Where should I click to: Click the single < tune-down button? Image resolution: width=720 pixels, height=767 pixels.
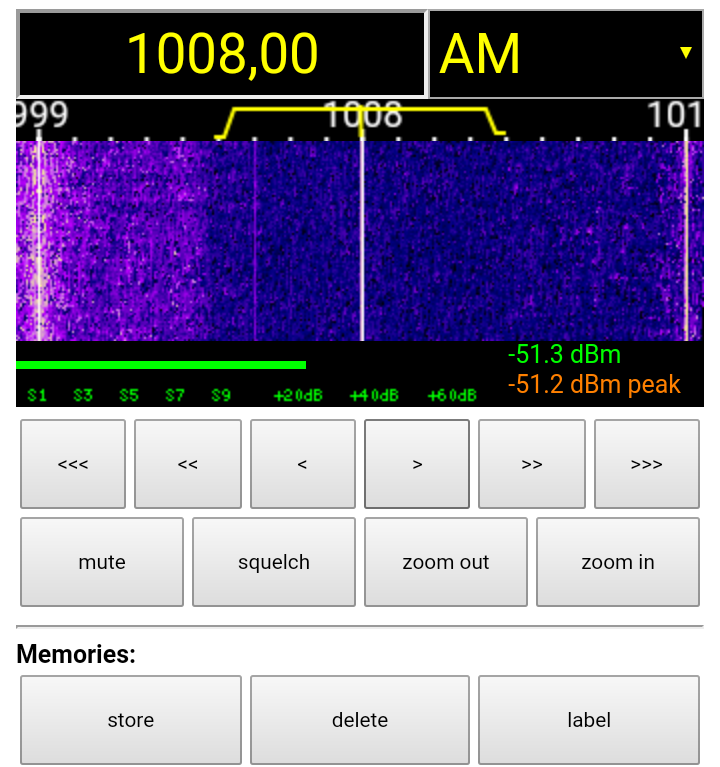click(302, 464)
